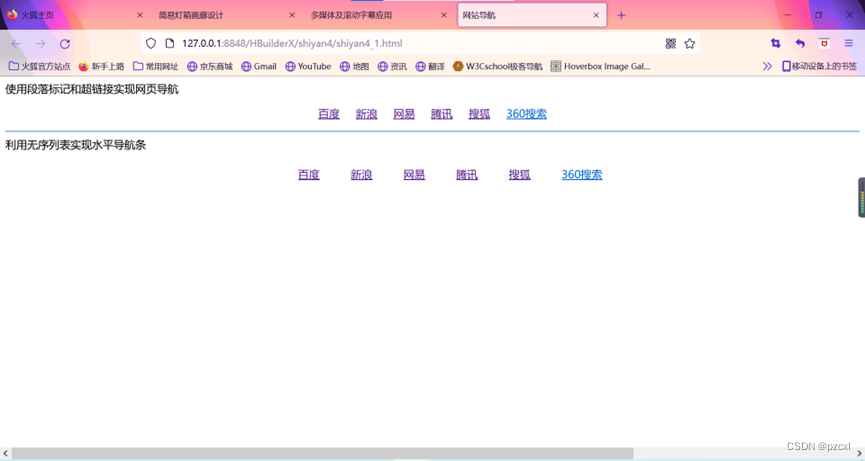Go forward using the forward arrow
Image resolution: width=865 pixels, height=461 pixels.
[40, 44]
